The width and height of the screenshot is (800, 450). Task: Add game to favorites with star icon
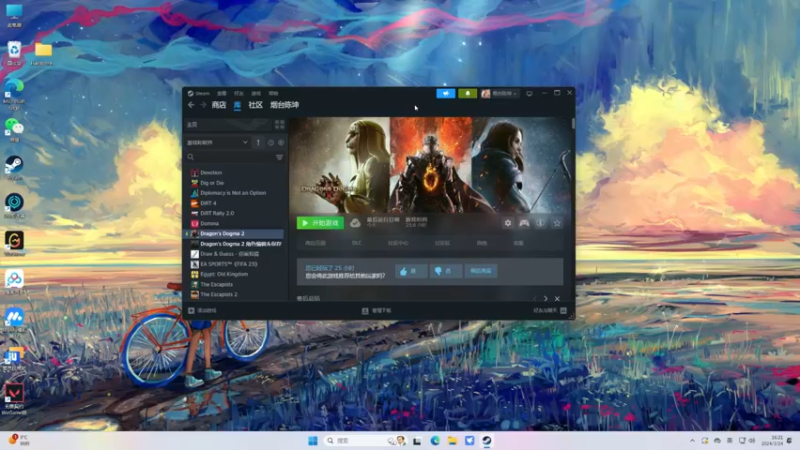[x=557, y=223]
